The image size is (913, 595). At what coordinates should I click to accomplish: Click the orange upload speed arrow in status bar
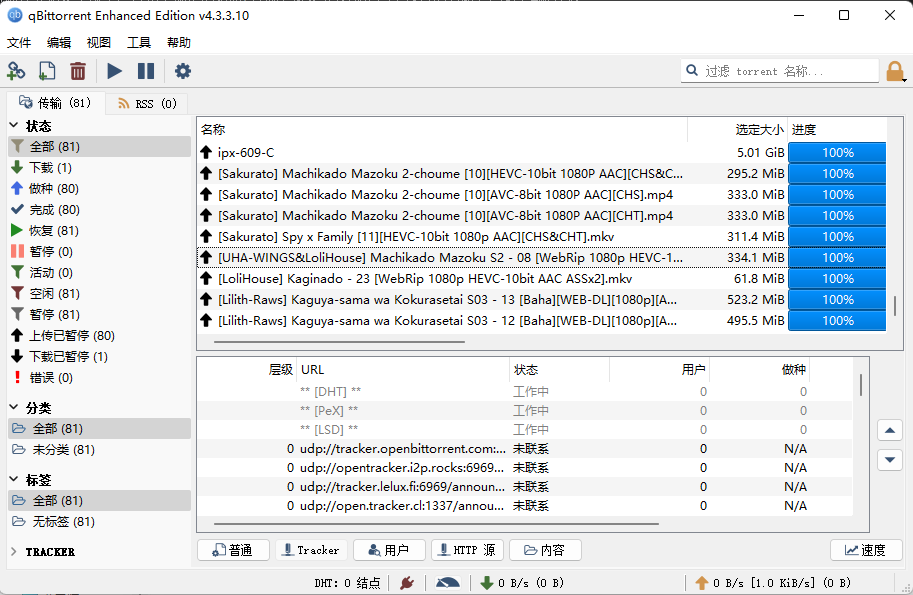702,583
